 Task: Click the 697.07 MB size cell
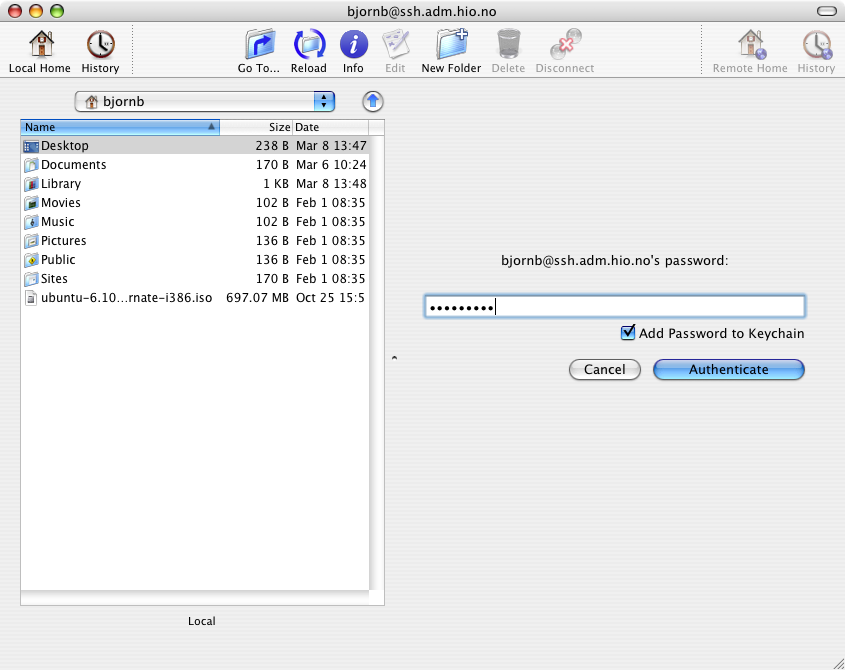pyautogui.click(x=258, y=298)
